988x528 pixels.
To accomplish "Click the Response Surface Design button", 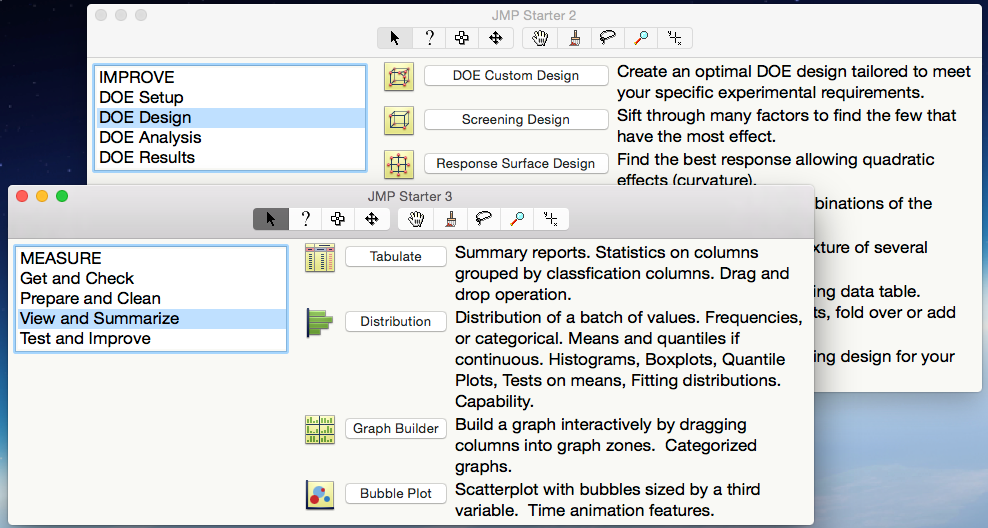I will 516,163.
